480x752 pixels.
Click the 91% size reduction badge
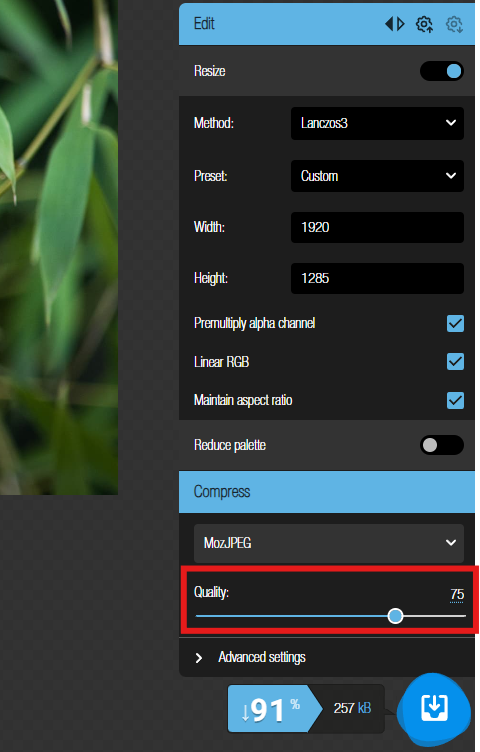[270, 709]
